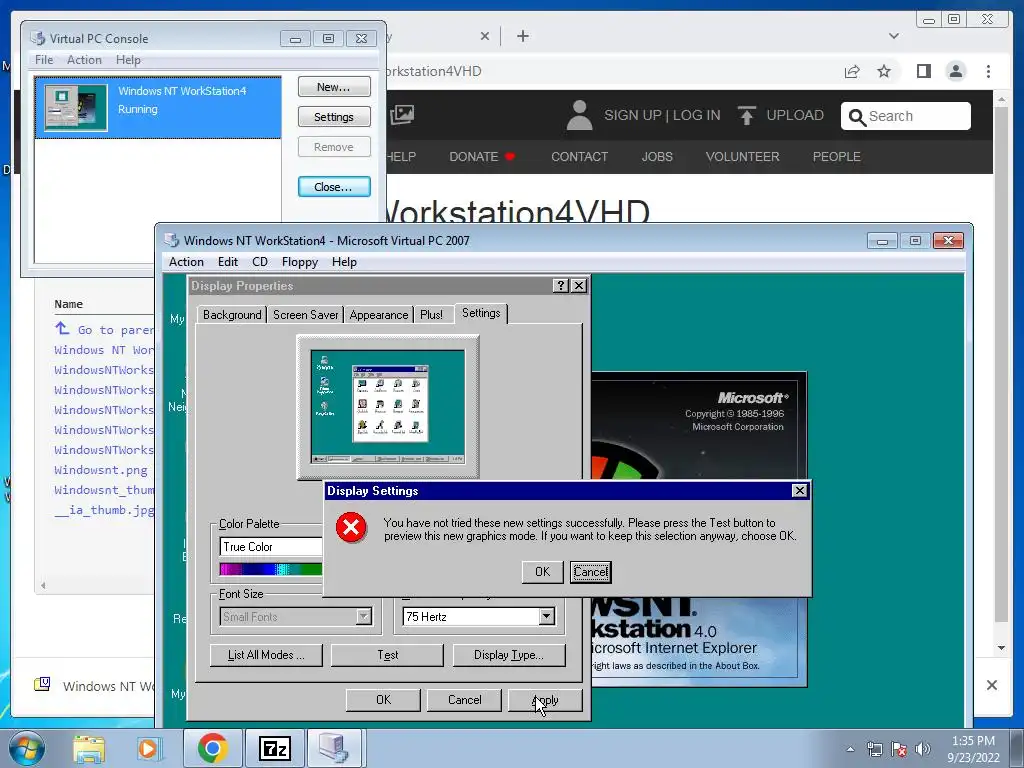
Task: Open the Edit menu in Virtual PC 2007 window
Action: 227,262
